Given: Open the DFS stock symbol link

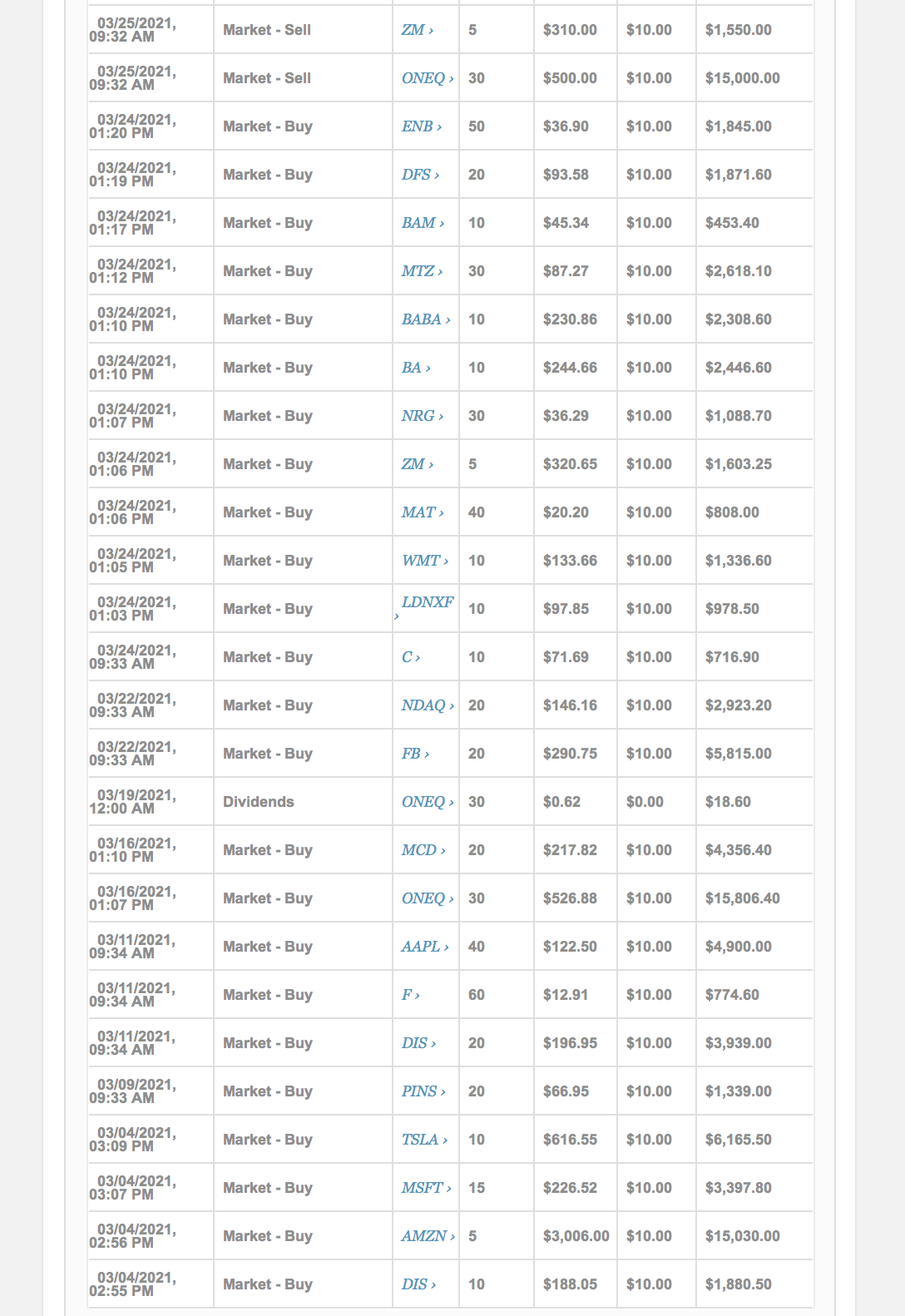Looking at the screenshot, I should 416,175.
